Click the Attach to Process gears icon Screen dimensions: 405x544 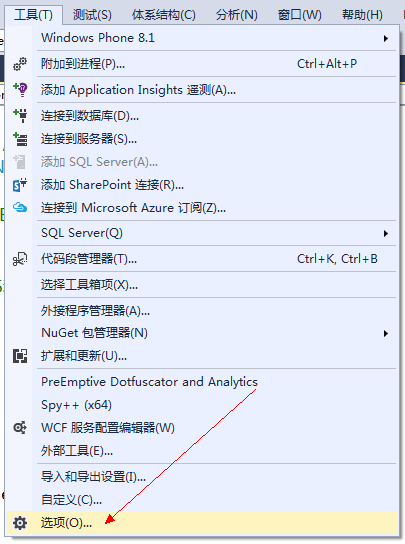20,64
